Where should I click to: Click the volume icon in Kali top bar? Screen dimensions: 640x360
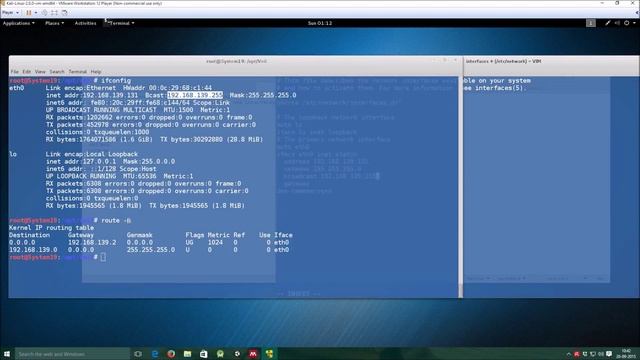click(617, 23)
